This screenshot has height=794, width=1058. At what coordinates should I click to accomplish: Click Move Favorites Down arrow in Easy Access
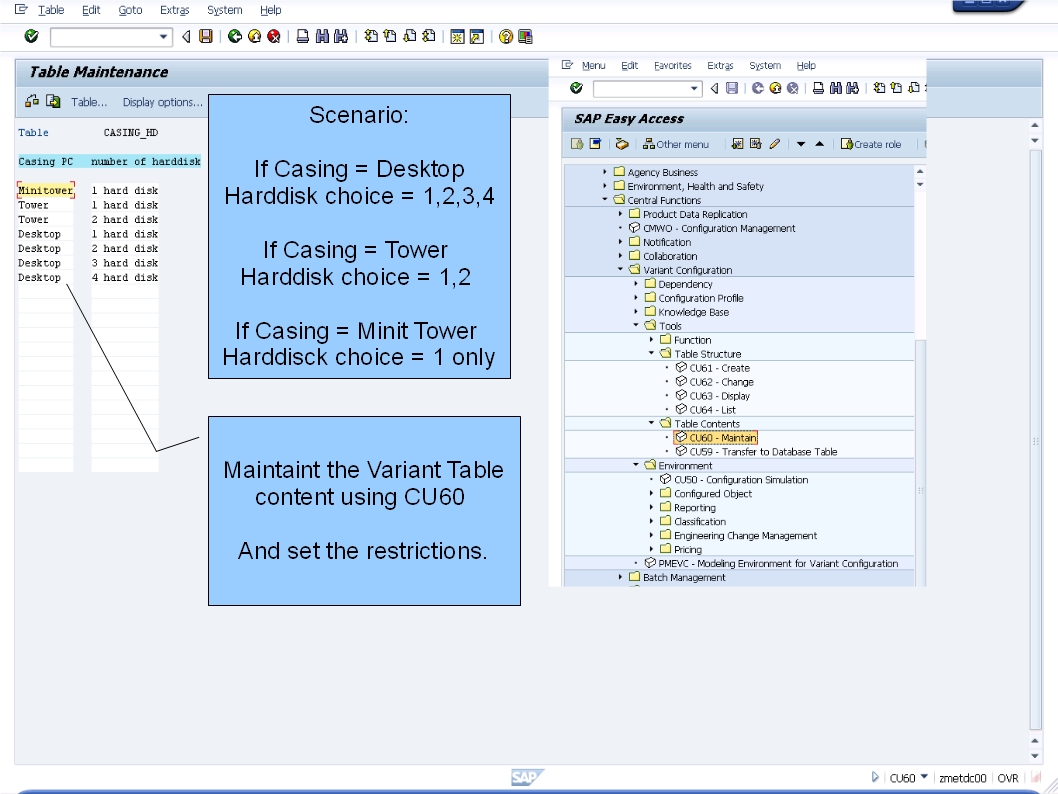801,144
